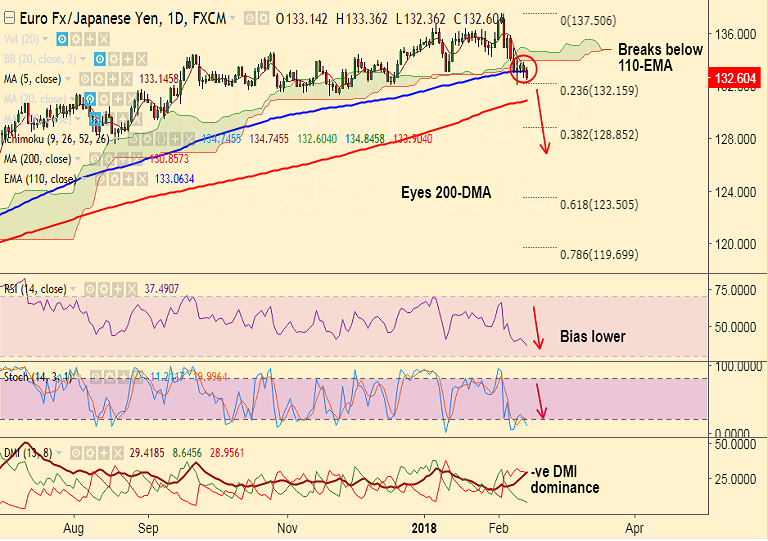The image size is (768, 541).
Task: Click the Ichimoku (9, 26, 52, 26) legend label
Action: coord(56,139)
